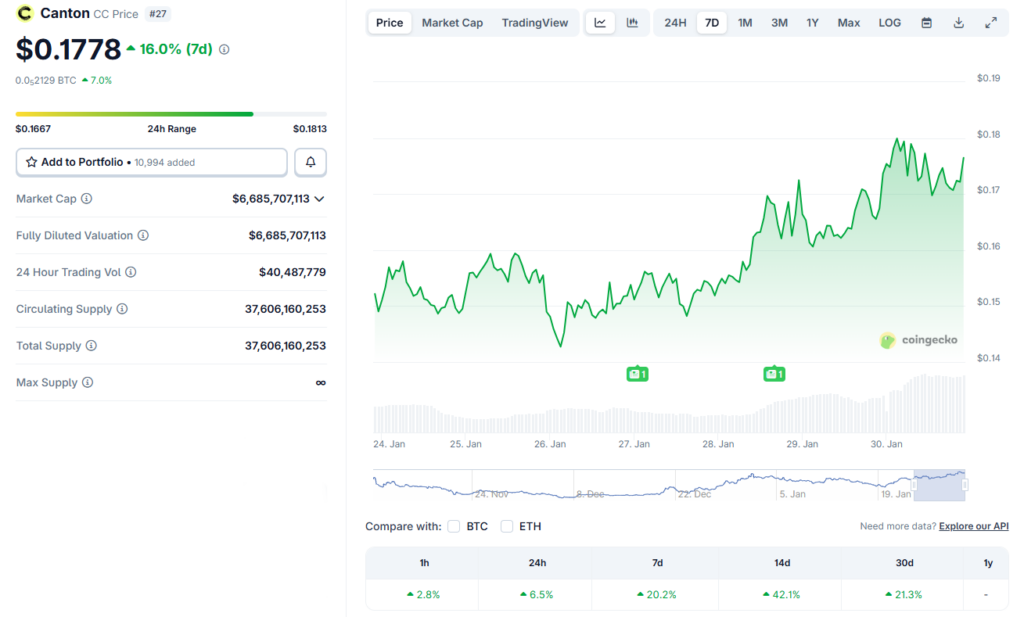Click the price alert bell icon
1024x617 pixels.
click(x=310, y=162)
